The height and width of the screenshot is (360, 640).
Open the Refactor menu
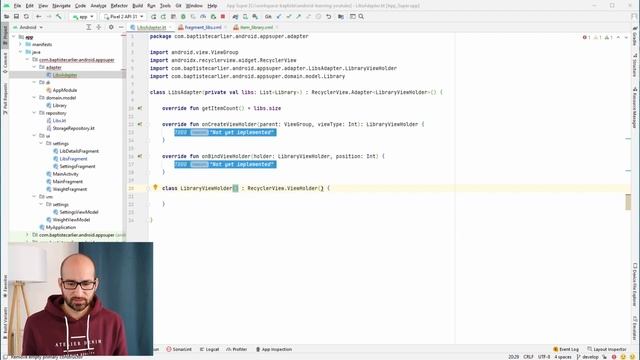tap(119, 6)
